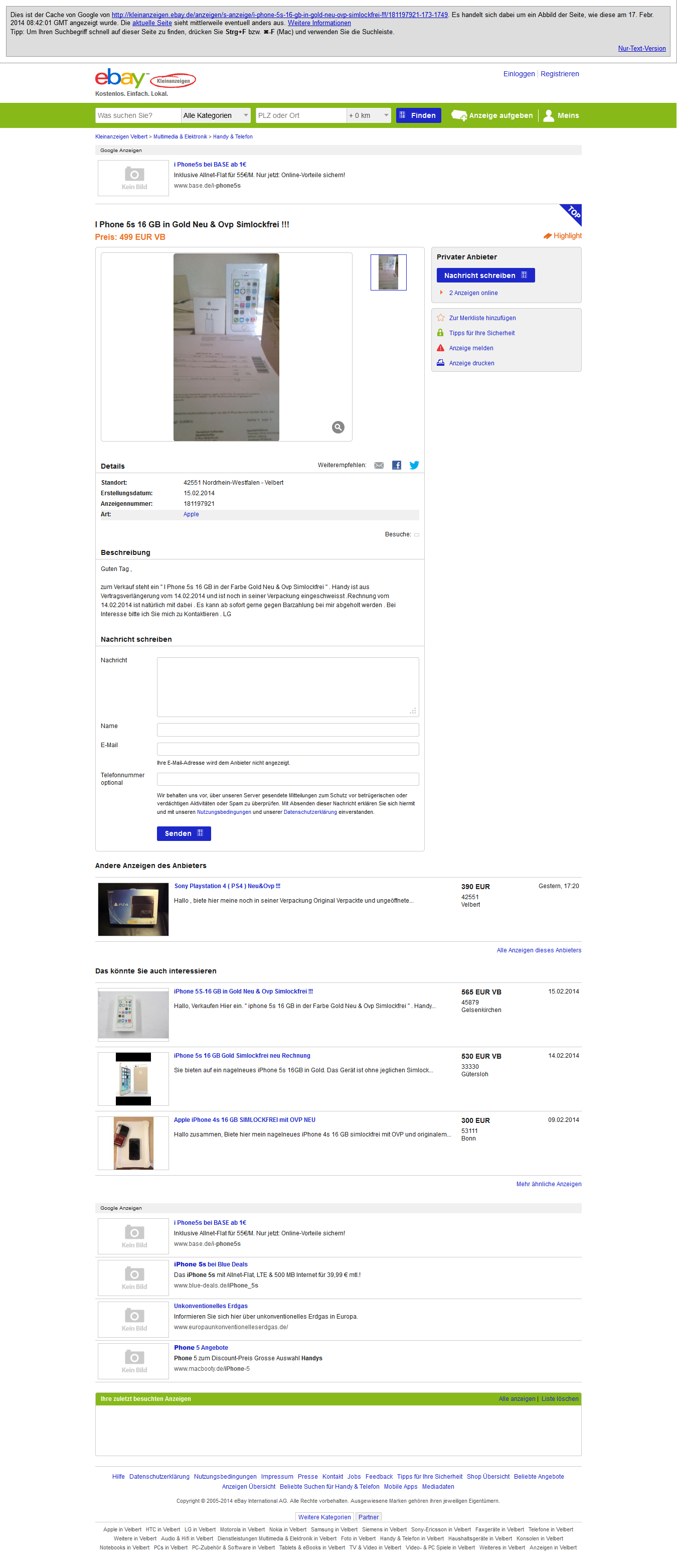Click the Telefonnummer optional field
Image resolution: width=677 pixels, height=1568 pixels.
(x=288, y=779)
